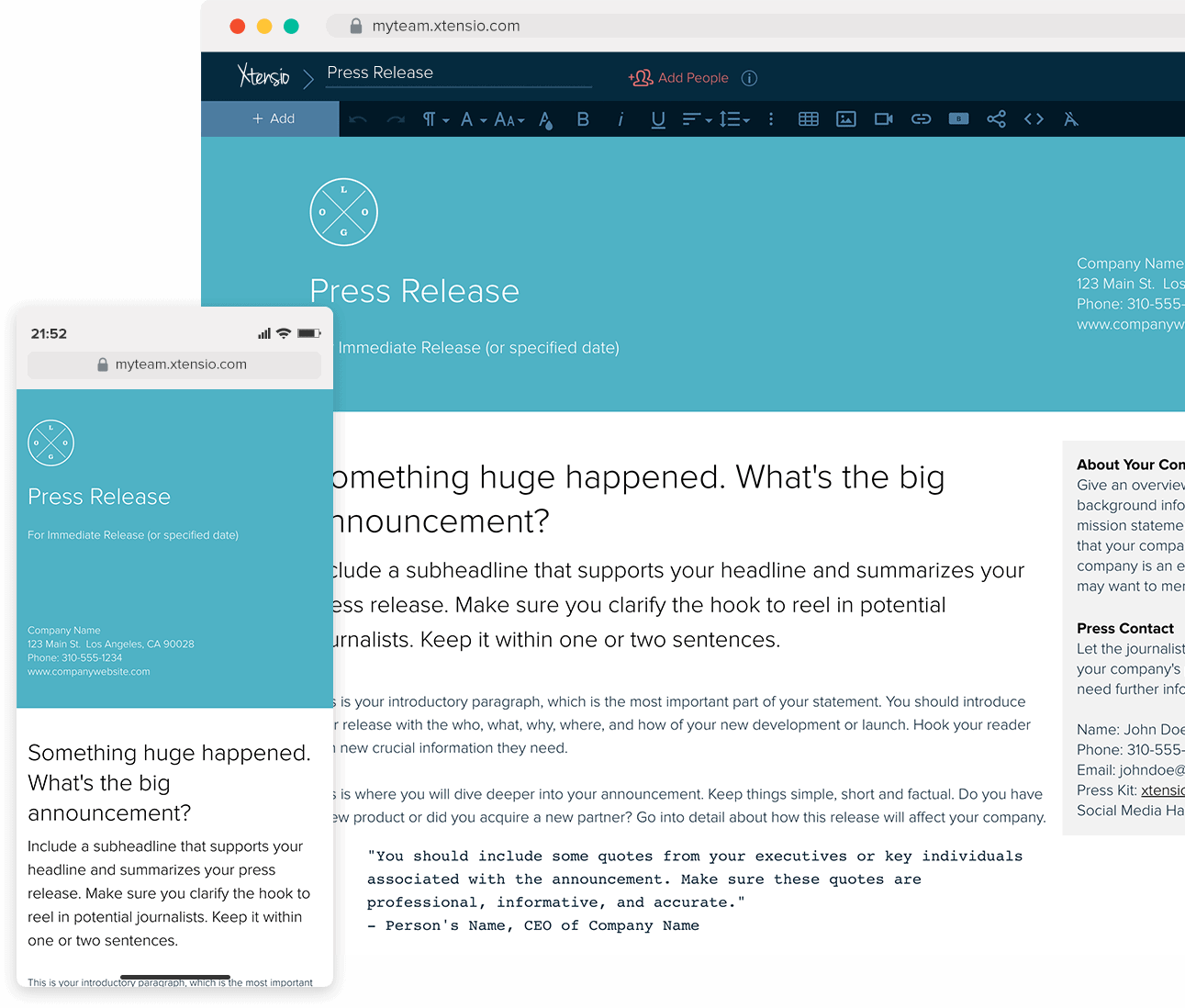Toggle italic text formatting

620,118
